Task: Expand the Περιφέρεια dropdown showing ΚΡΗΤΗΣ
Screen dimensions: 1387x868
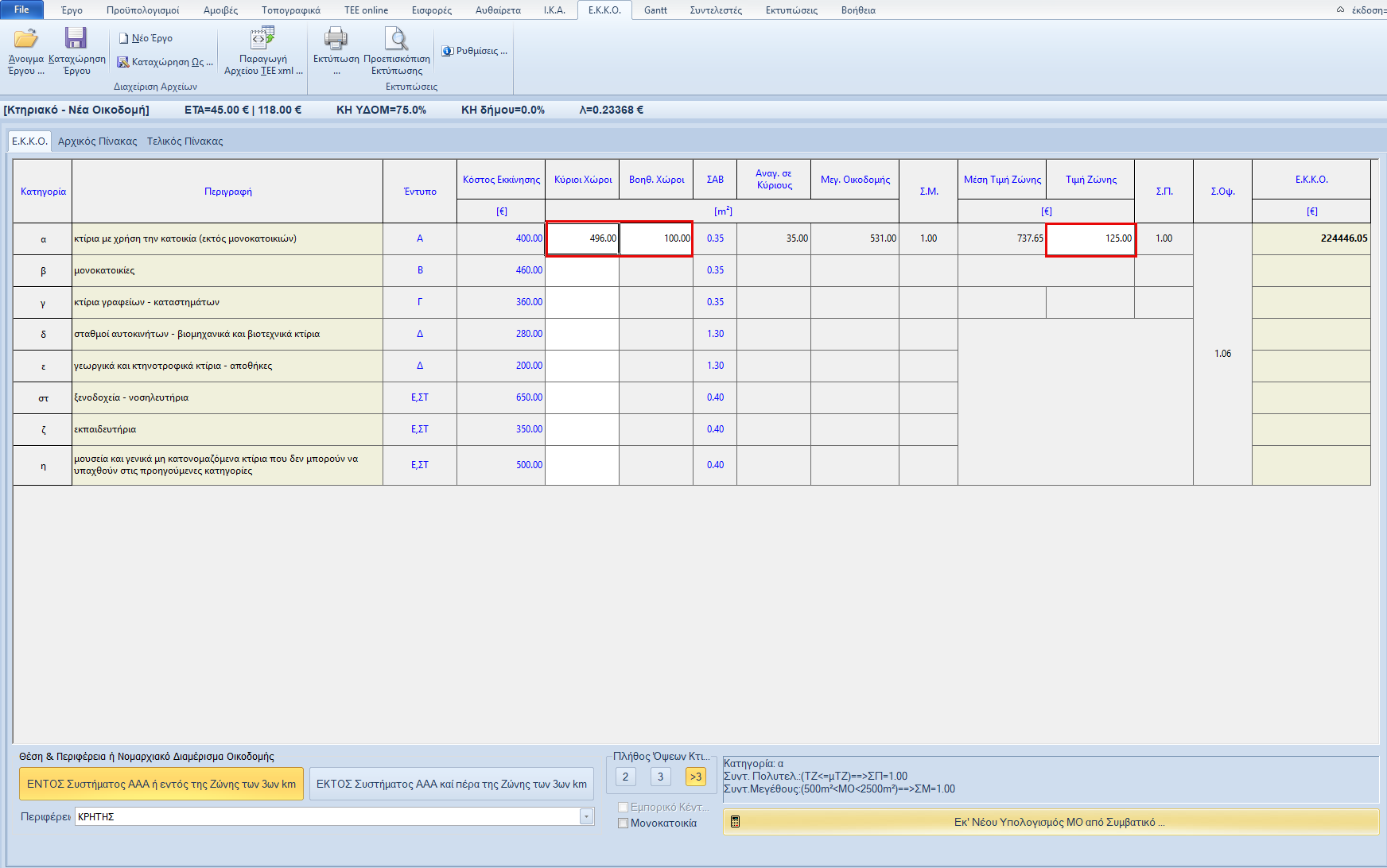Action: (x=586, y=816)
